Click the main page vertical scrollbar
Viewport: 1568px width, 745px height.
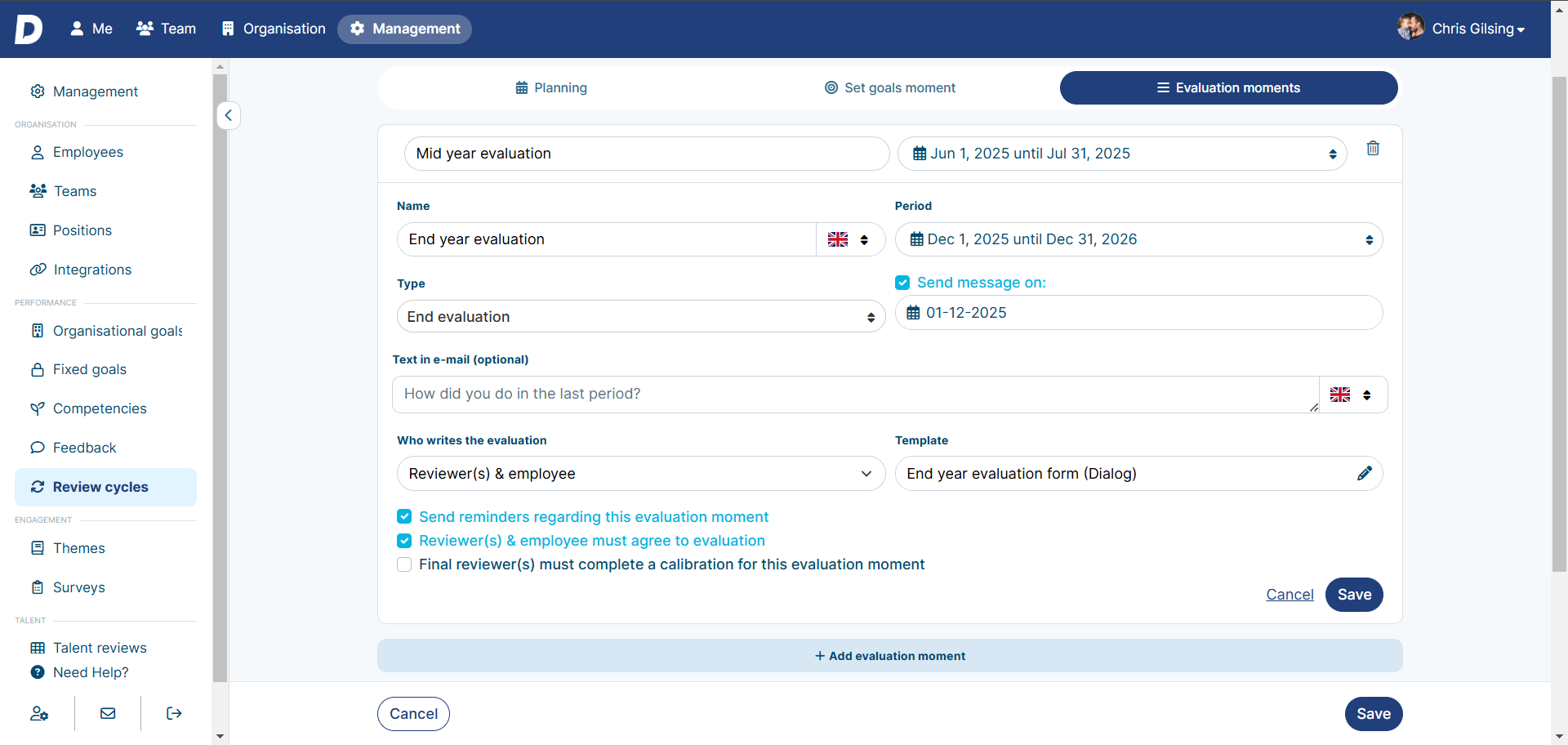(x=1559, y=324)
